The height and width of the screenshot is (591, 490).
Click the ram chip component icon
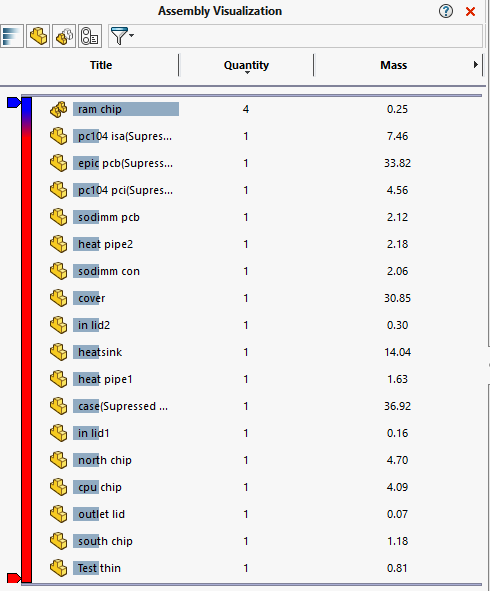click(58, 109)
